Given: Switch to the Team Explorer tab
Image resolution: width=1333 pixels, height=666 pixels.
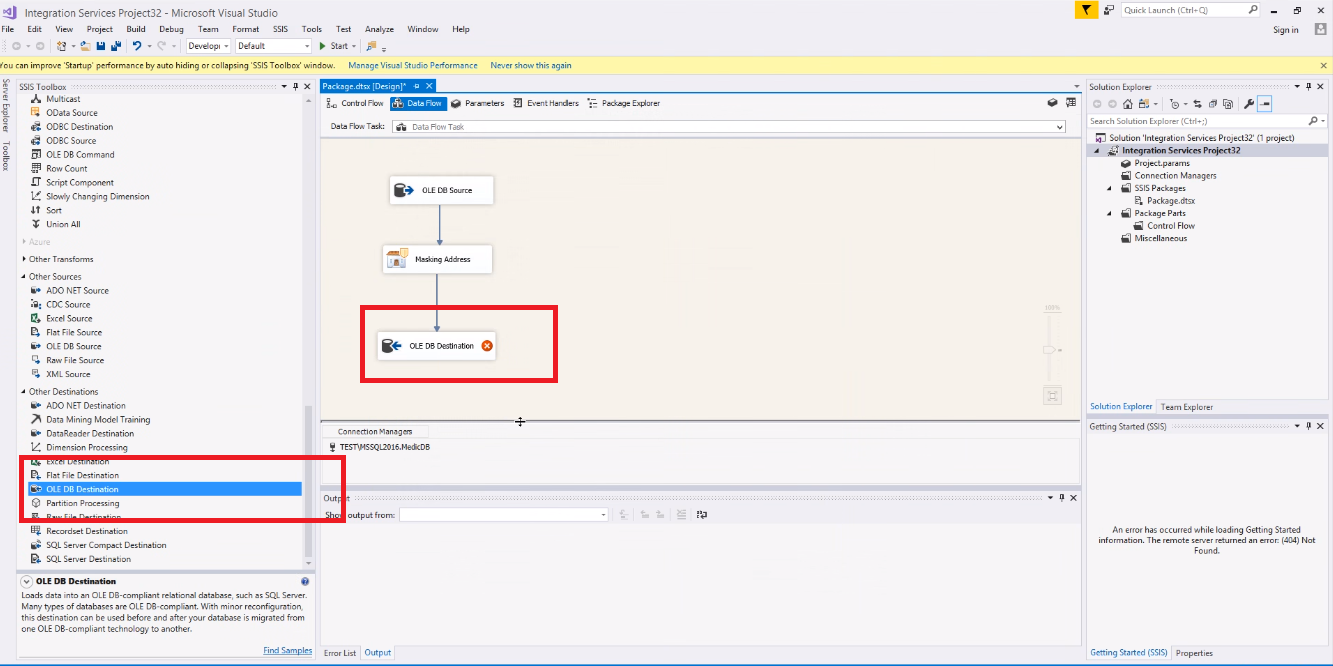Looking at the screenshot, I should click(x=1186, y=407).
